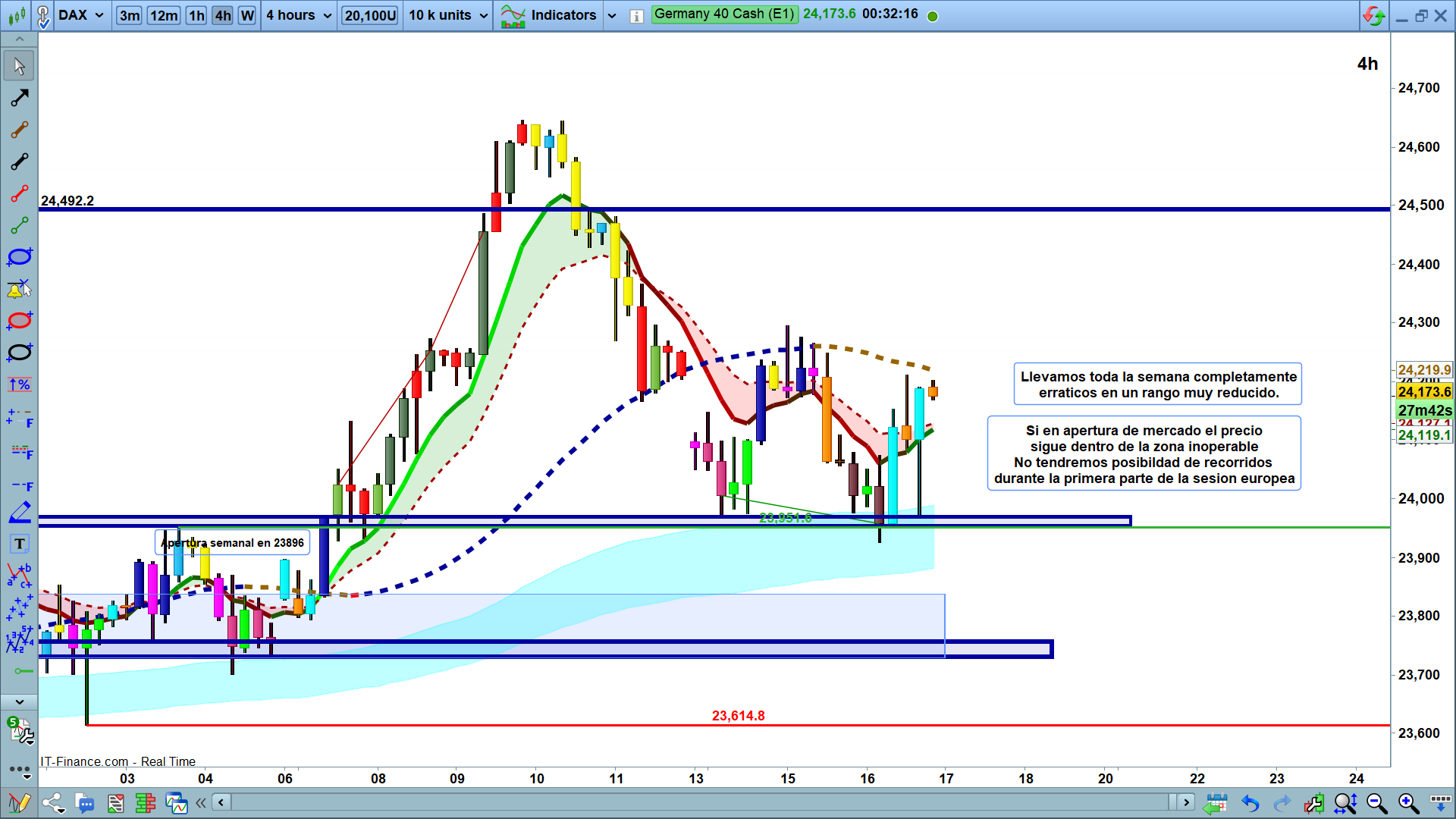
Task: Click the alert bell tool
Action: click(19, 289)
